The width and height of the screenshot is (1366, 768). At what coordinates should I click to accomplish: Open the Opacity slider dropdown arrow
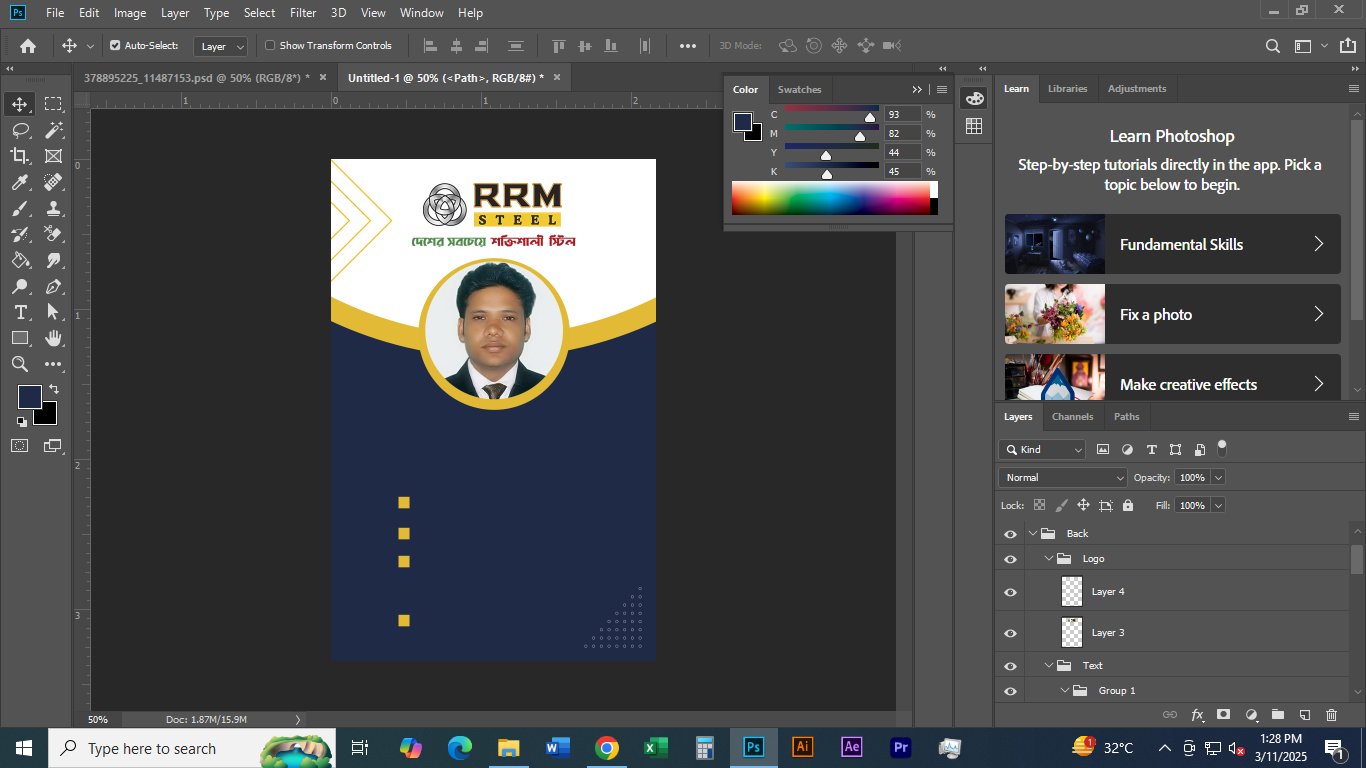1218,478
